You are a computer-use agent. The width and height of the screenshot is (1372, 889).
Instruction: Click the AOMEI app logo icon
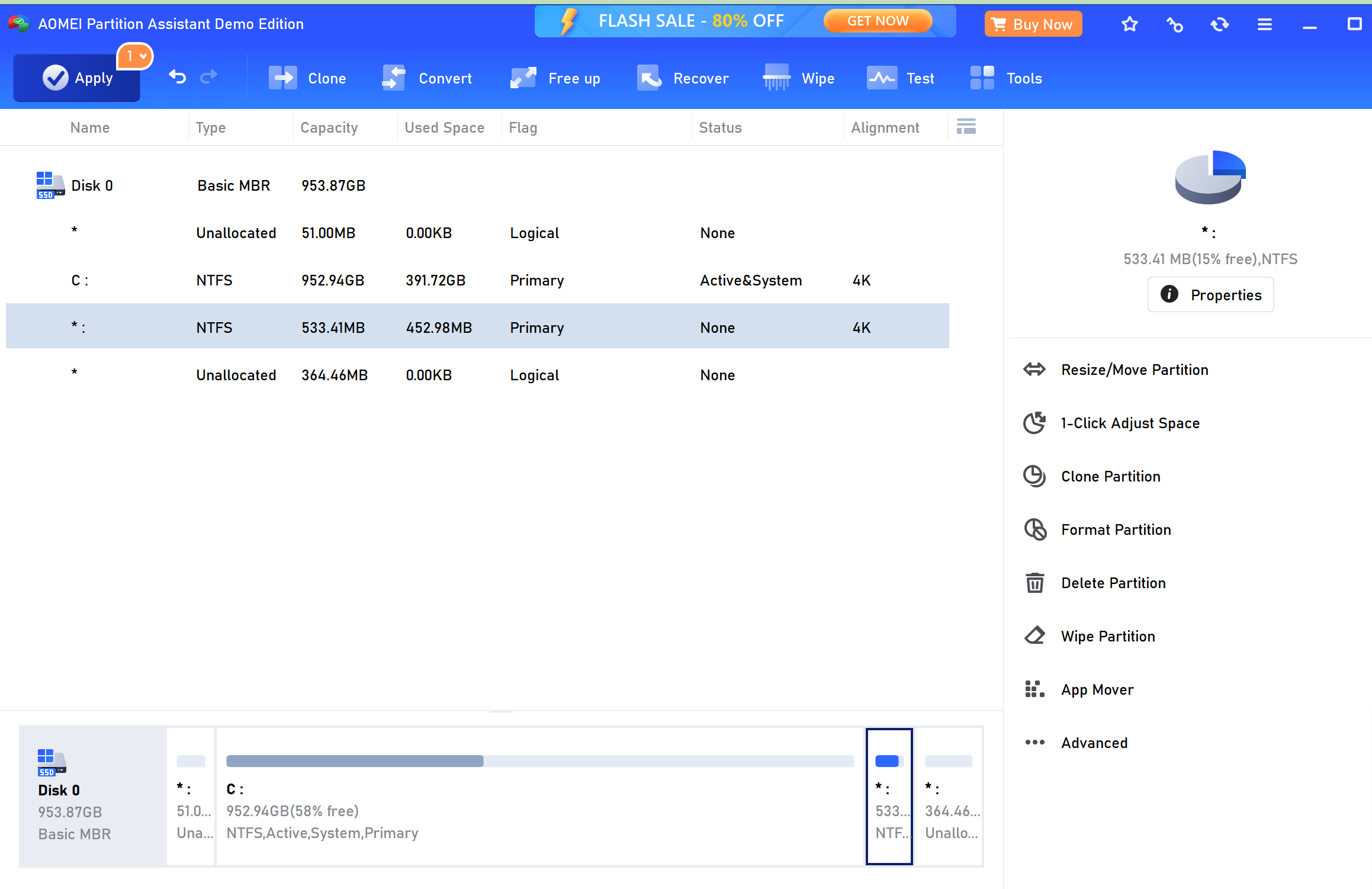[18, 24]
